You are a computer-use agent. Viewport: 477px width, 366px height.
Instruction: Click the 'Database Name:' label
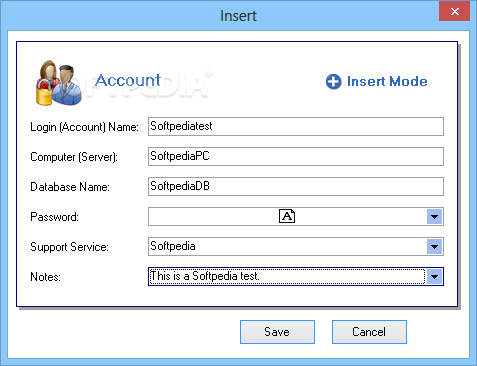(x=70, y=187)
